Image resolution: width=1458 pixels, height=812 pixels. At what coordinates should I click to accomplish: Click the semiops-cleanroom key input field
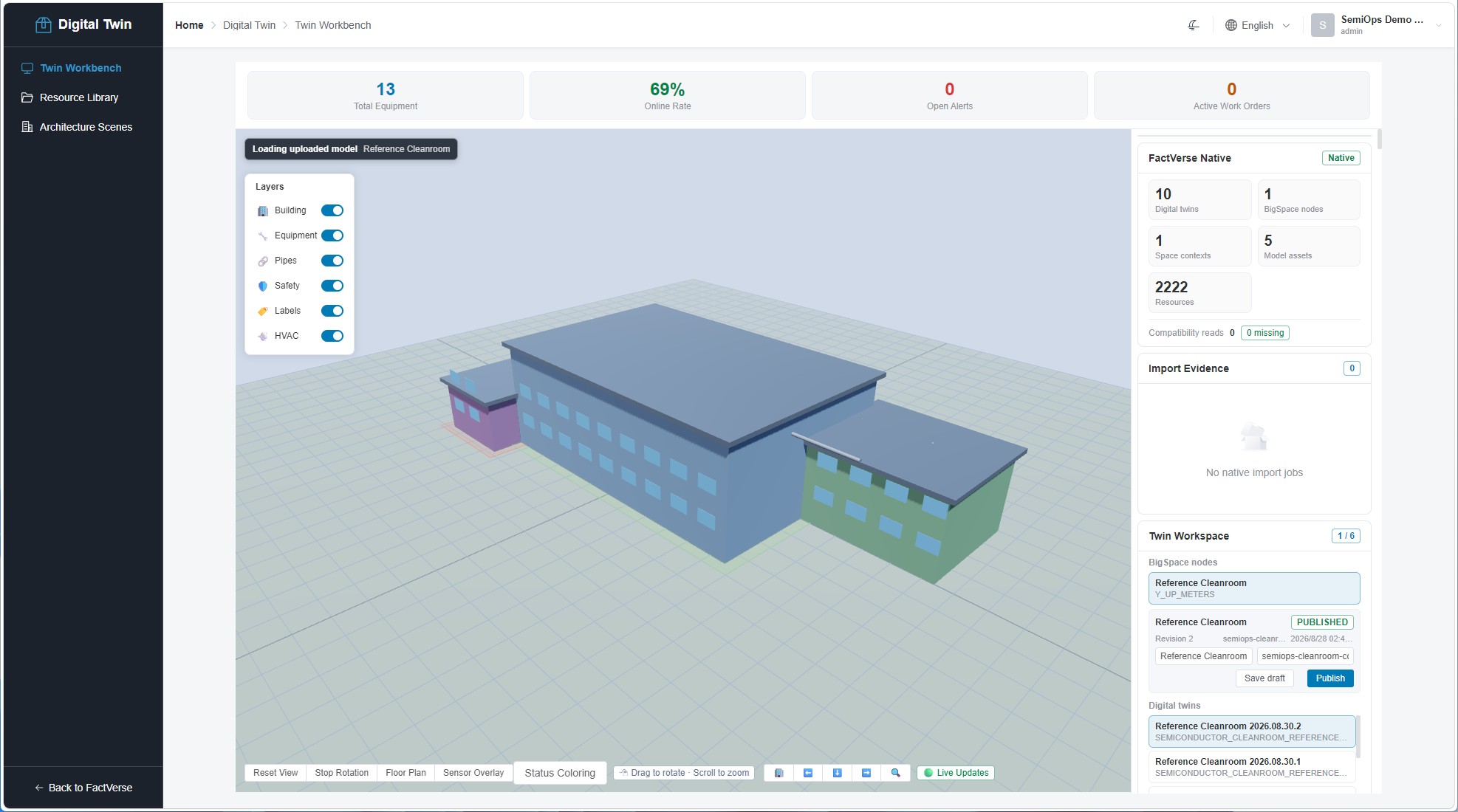(x=1305, y=656)
